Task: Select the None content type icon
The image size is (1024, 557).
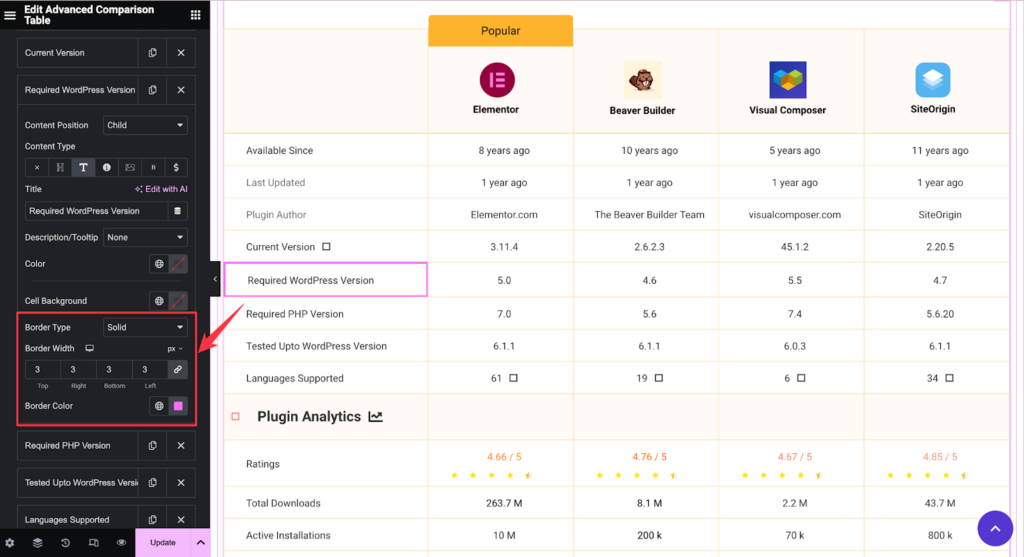Action: pos(37,168)
